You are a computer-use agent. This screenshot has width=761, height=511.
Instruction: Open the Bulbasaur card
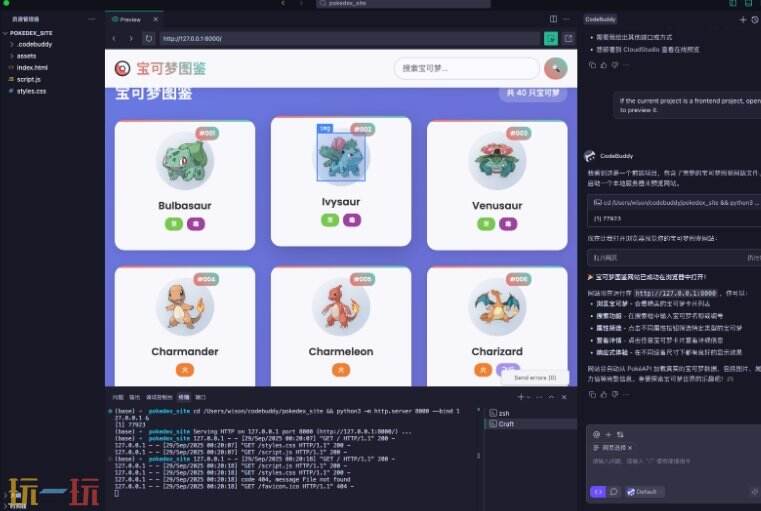tap(185, 185)
